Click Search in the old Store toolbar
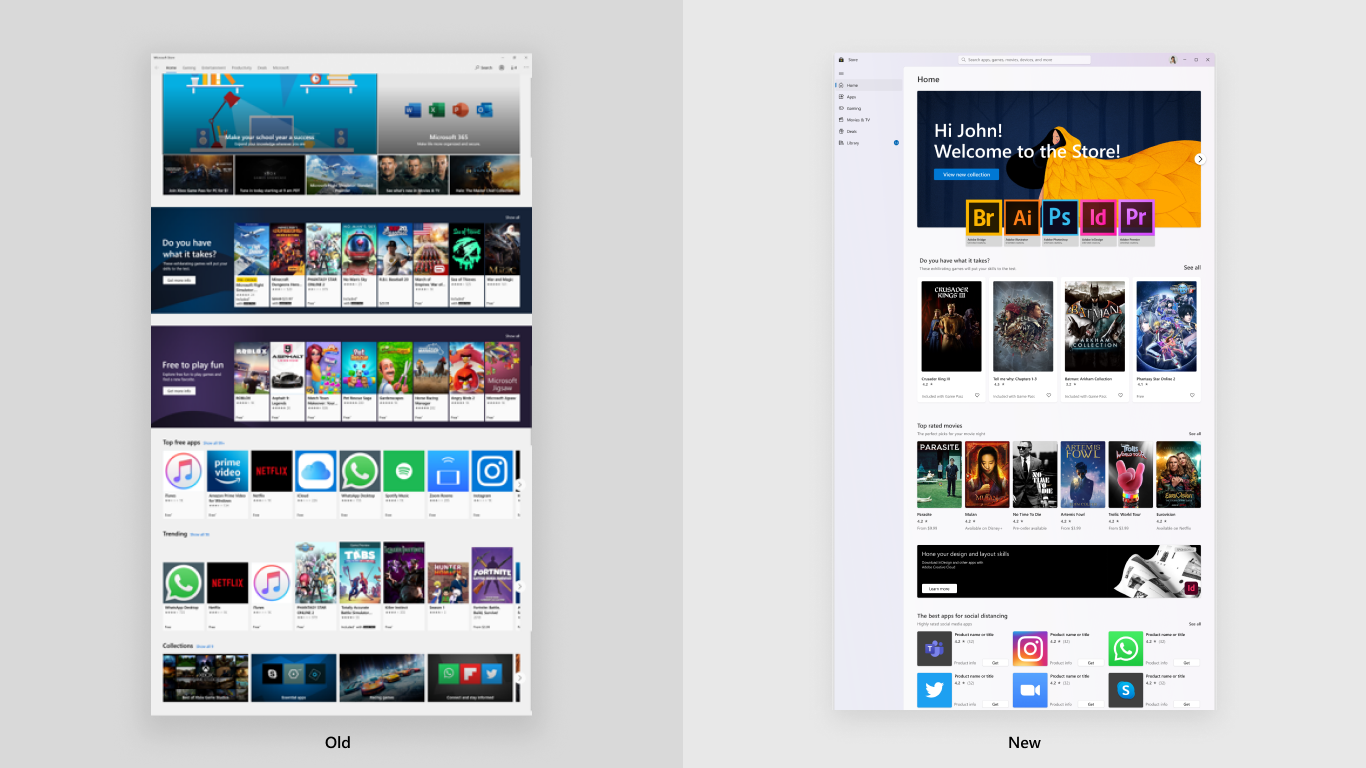1366x768 pixels. pyautogui.click(x=484, y=68)
